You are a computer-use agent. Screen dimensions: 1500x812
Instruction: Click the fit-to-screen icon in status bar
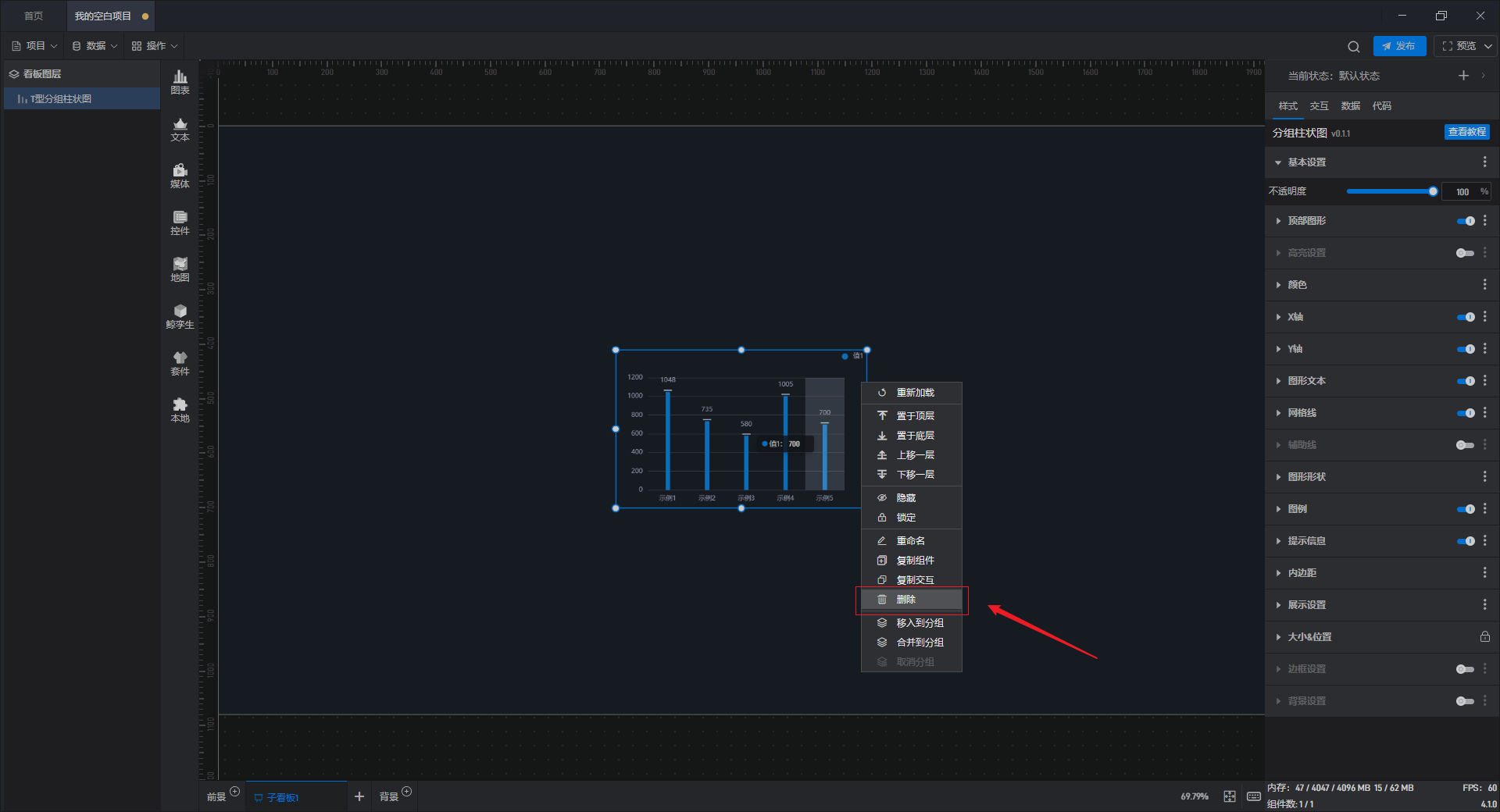click(x=1230, y=796)
